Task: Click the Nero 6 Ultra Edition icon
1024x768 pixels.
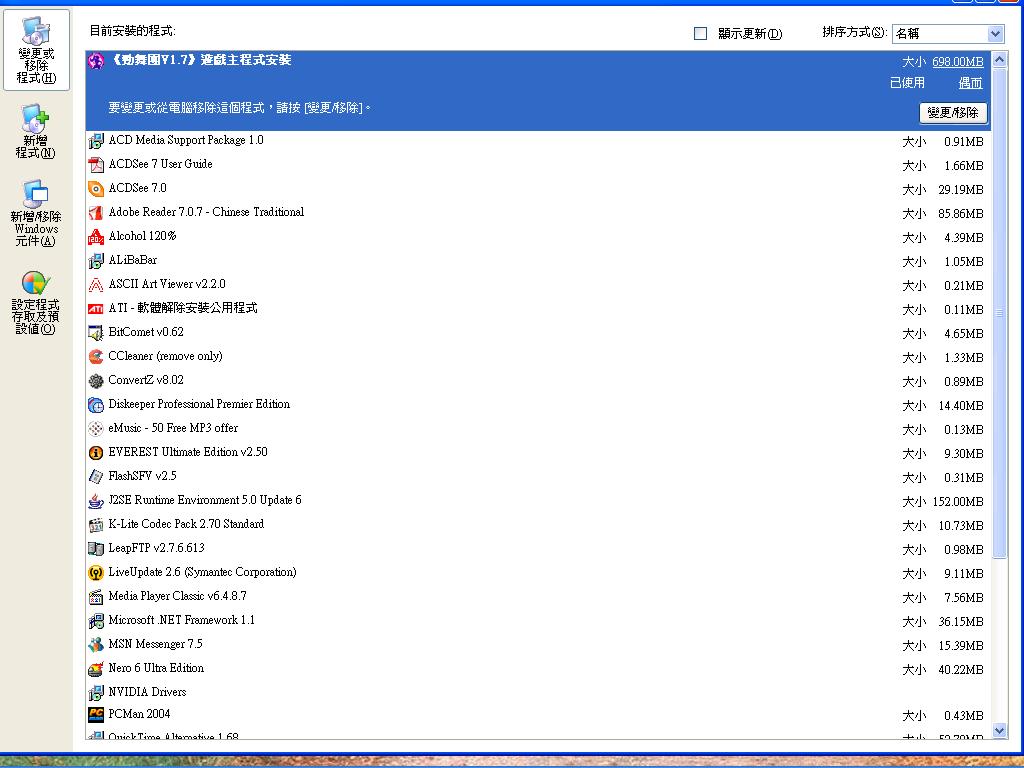Action: pyautogui.click(x=96, y=669)
